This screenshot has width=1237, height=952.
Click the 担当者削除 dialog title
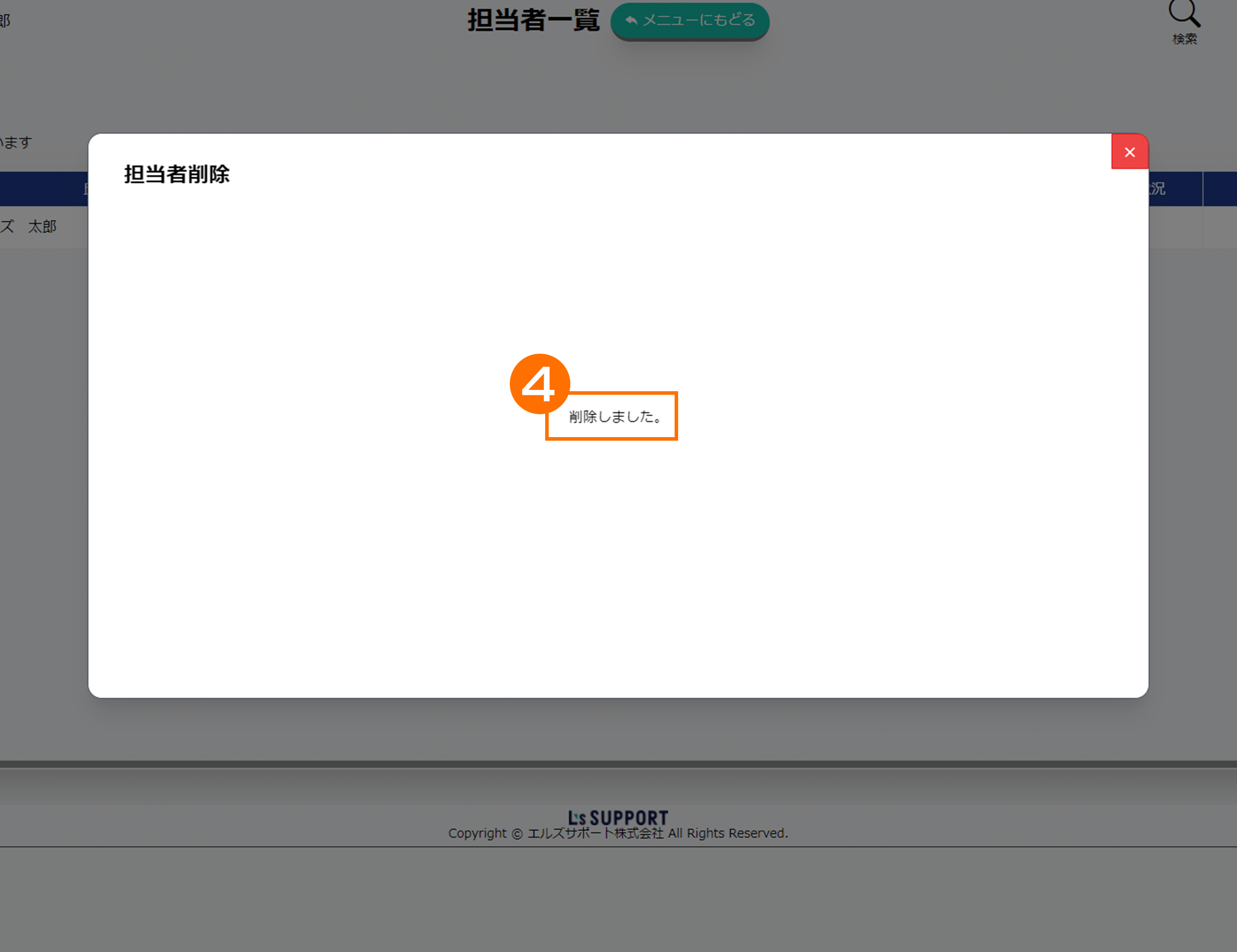point(177,174)
